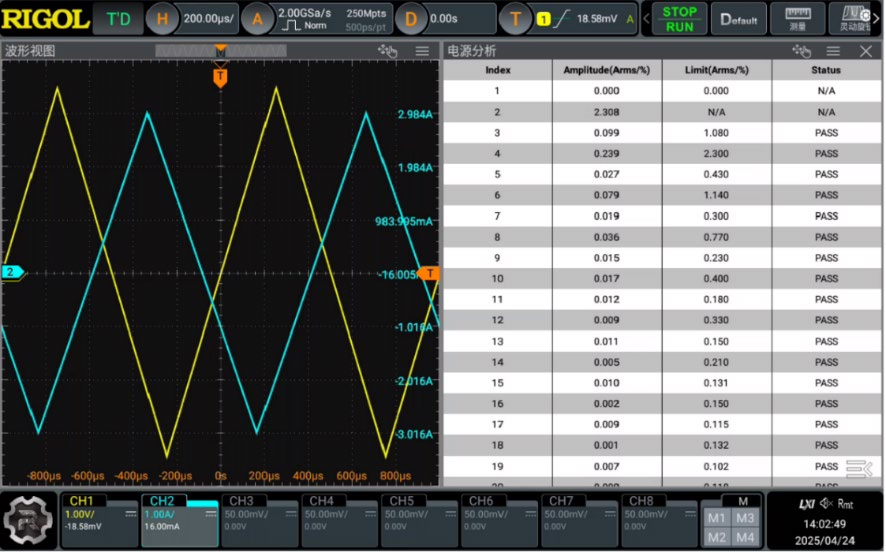The height and width of the screenshot is (552, 886).
Task: Click the Rmt remote status indicator
Action: 845,504
